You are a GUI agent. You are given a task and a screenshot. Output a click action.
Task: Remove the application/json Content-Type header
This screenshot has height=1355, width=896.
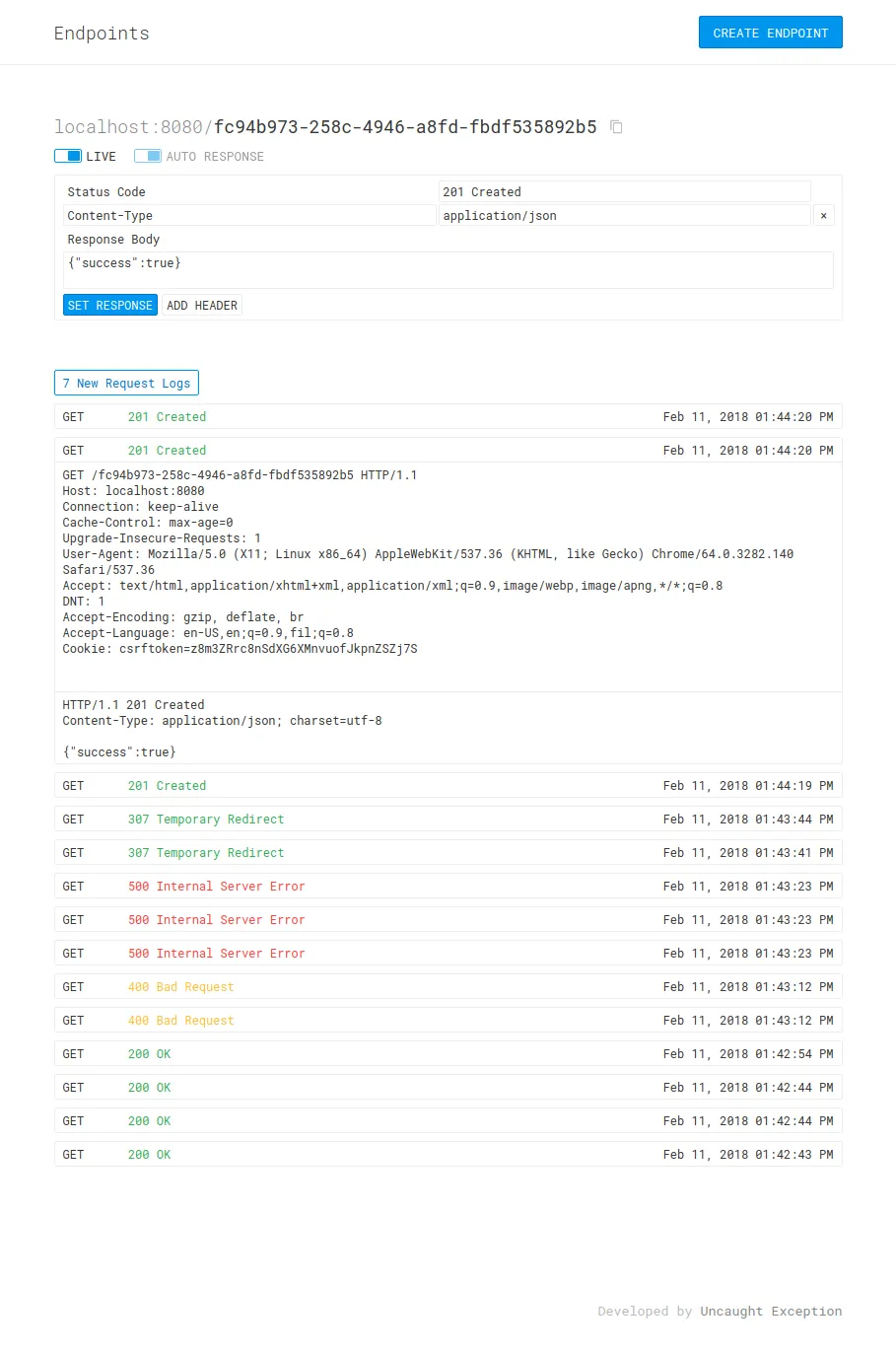coord(824,215)
